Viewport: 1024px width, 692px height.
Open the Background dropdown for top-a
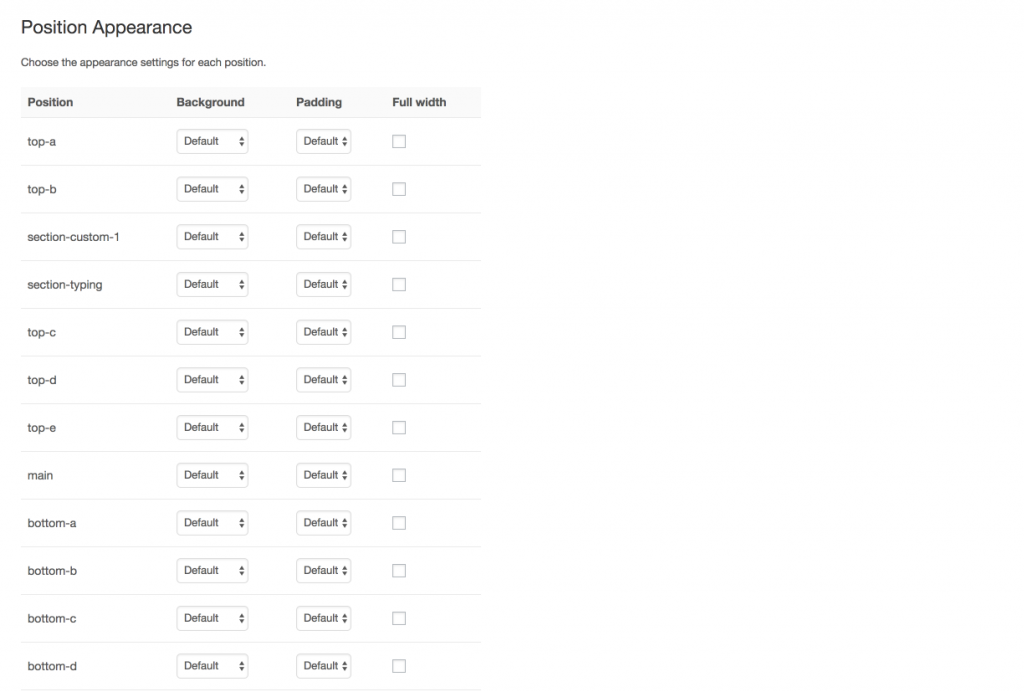coord(212,141)
